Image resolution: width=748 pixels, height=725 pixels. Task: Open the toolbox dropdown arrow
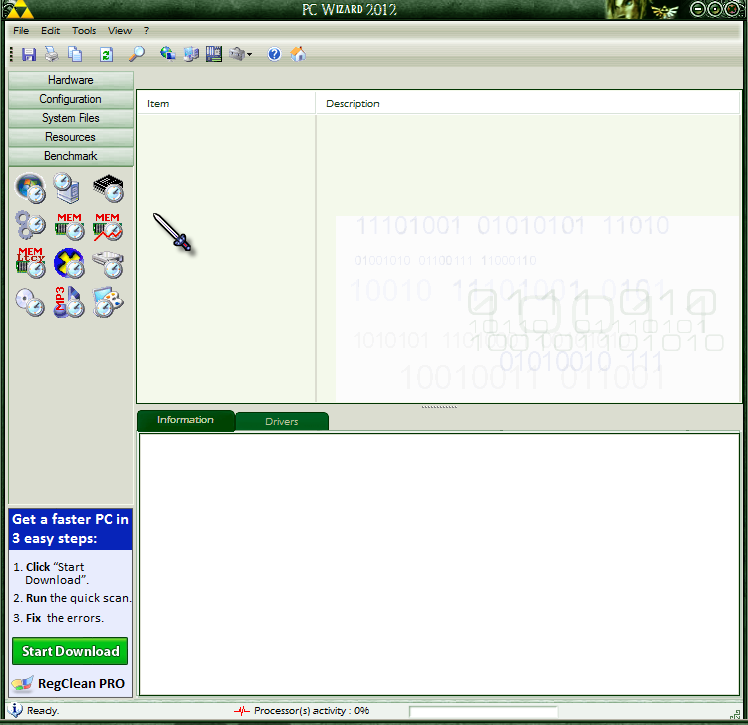click(x=249, y=55)
